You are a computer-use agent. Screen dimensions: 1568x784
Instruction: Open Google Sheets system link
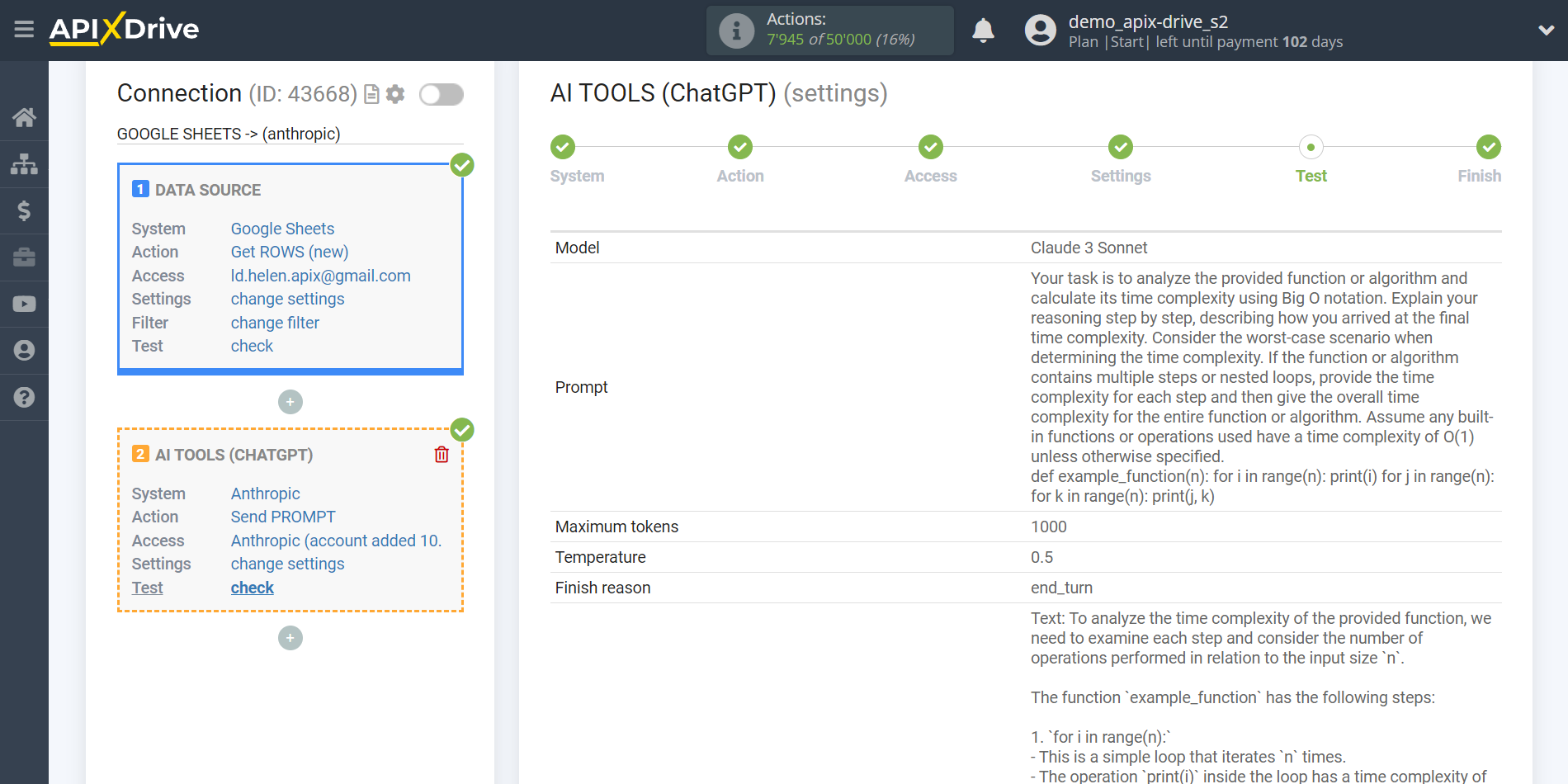(282, 229)
